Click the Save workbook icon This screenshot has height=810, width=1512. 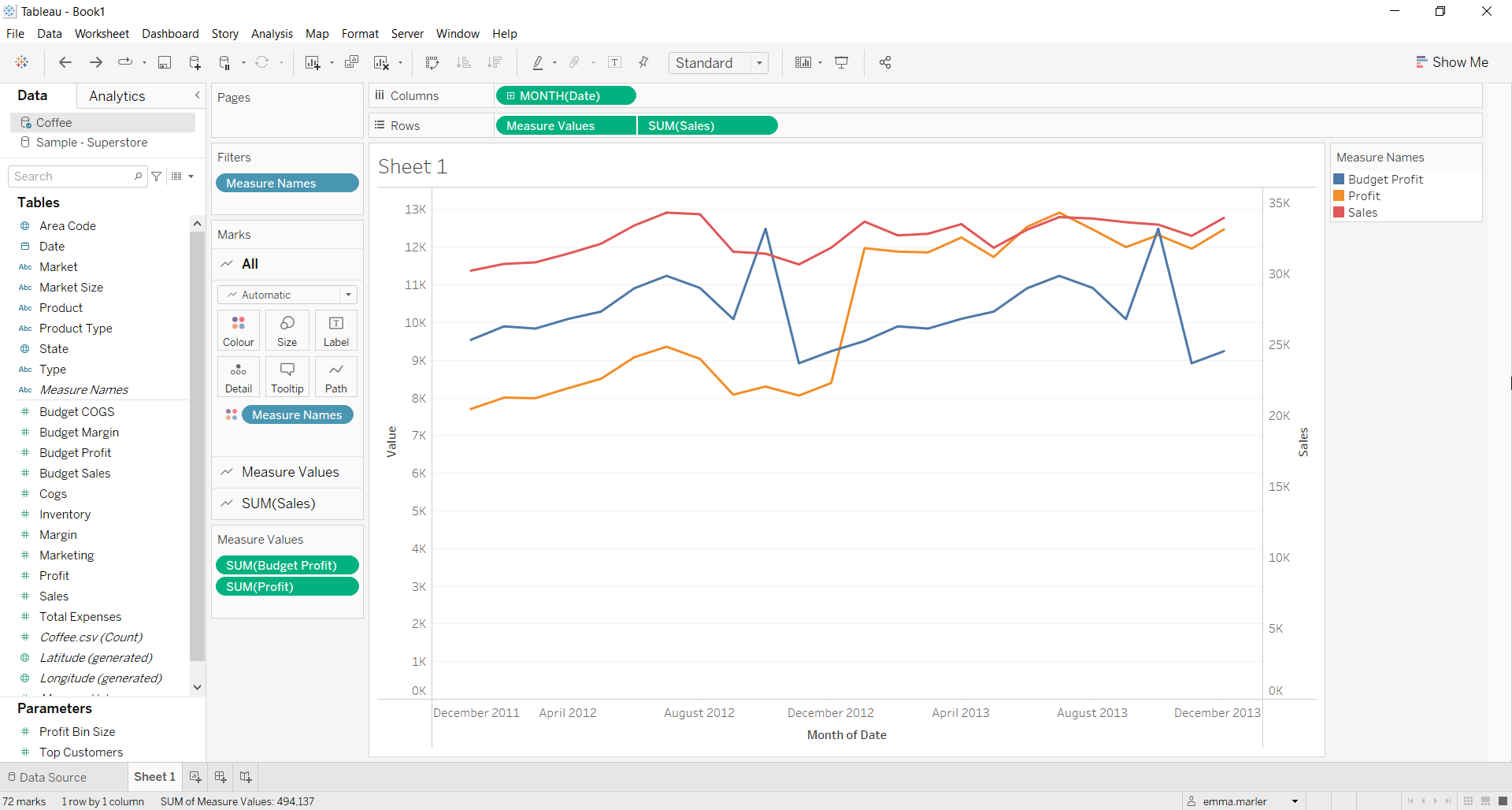click(165, 62)
